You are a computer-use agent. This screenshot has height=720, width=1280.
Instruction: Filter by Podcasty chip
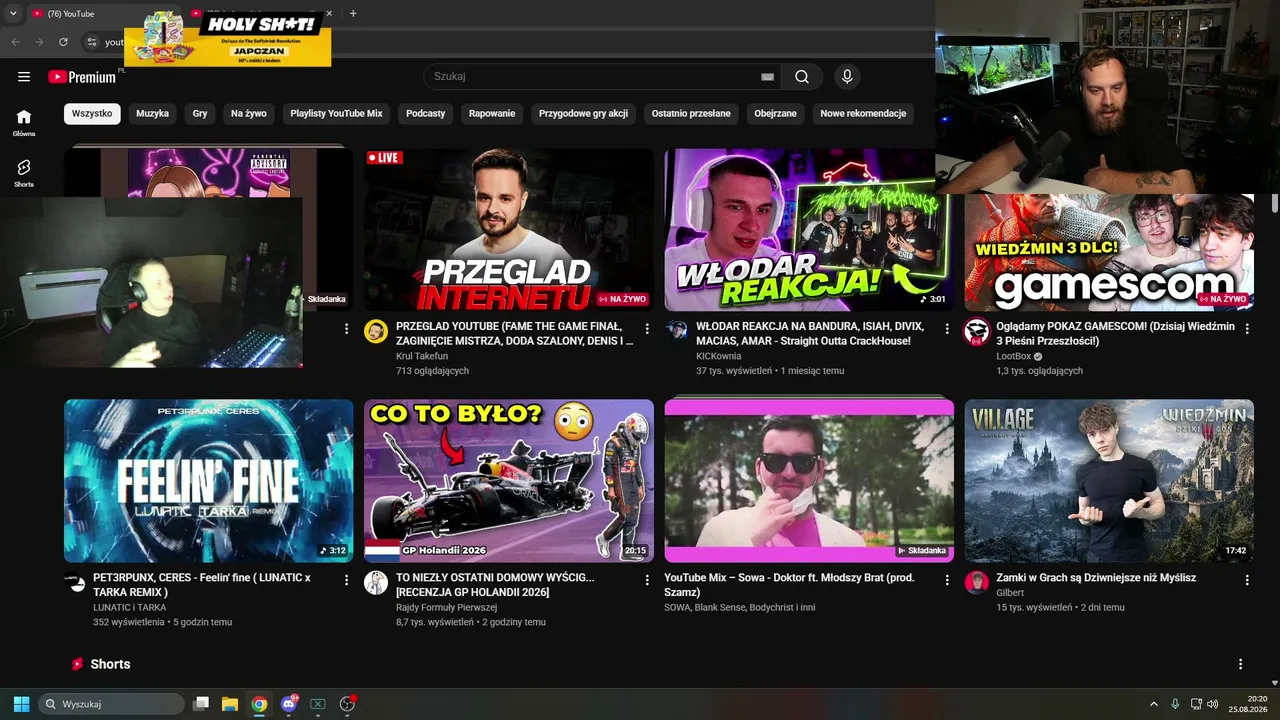(x=425, y=114)
